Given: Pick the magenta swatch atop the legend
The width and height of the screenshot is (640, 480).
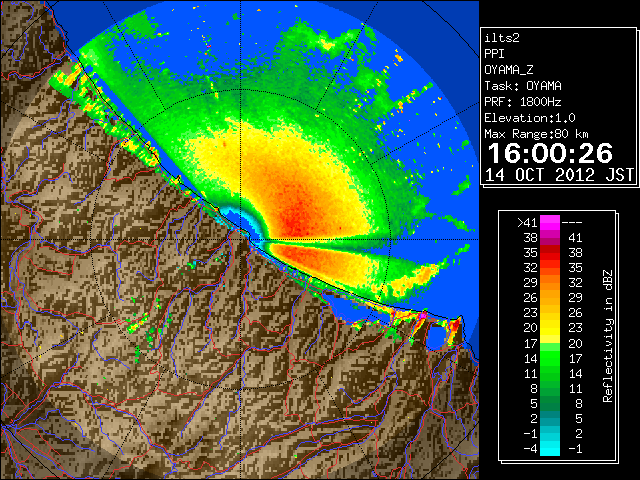Looking at the screenshot, I should 550,223.
